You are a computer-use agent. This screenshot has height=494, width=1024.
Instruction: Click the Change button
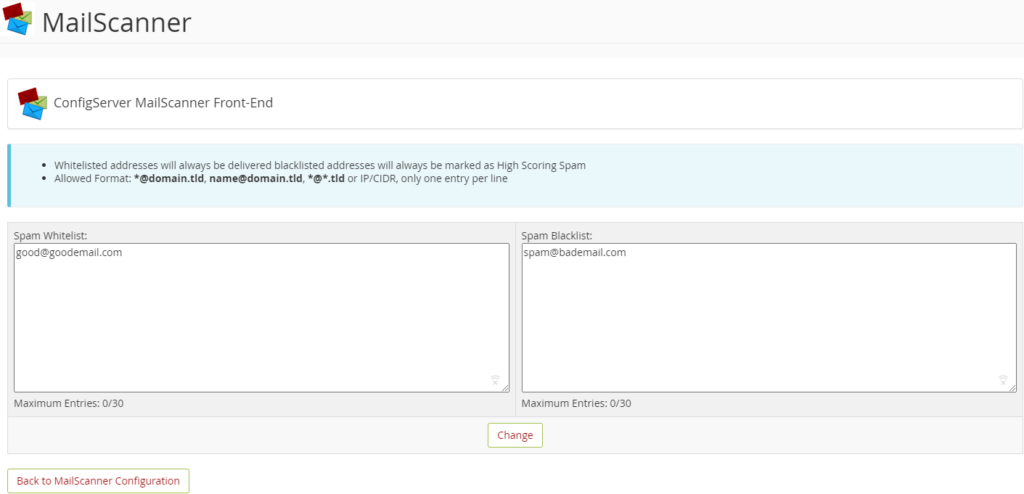[x=515, y=435]
